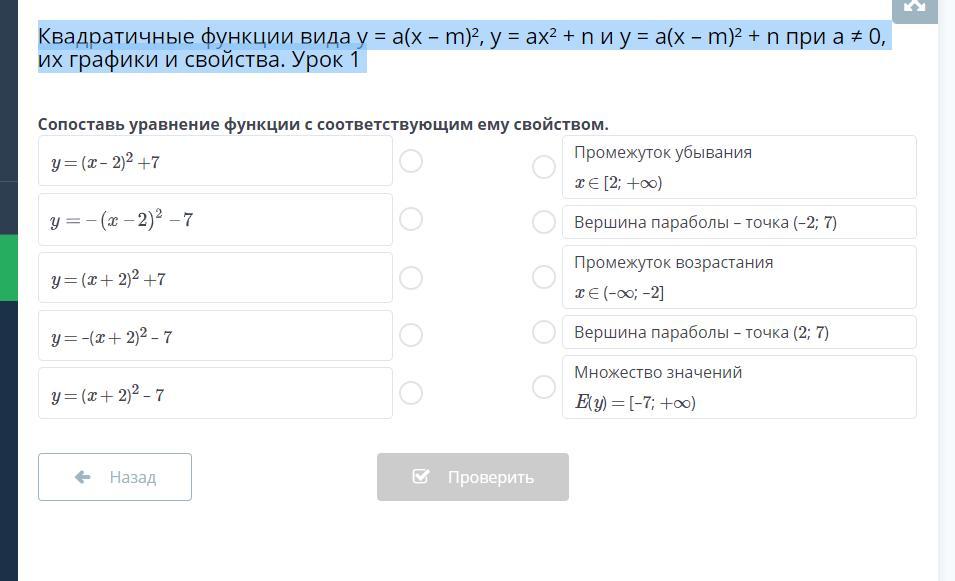Click the Множество значений property box

click(738, 387)
